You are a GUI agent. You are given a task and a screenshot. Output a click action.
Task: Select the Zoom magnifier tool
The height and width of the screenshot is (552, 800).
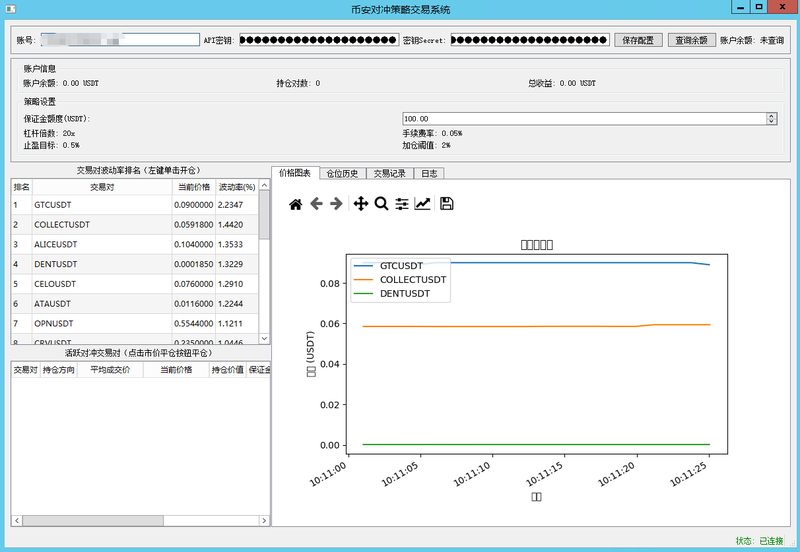pyautogui.click(x=381, y=204)
